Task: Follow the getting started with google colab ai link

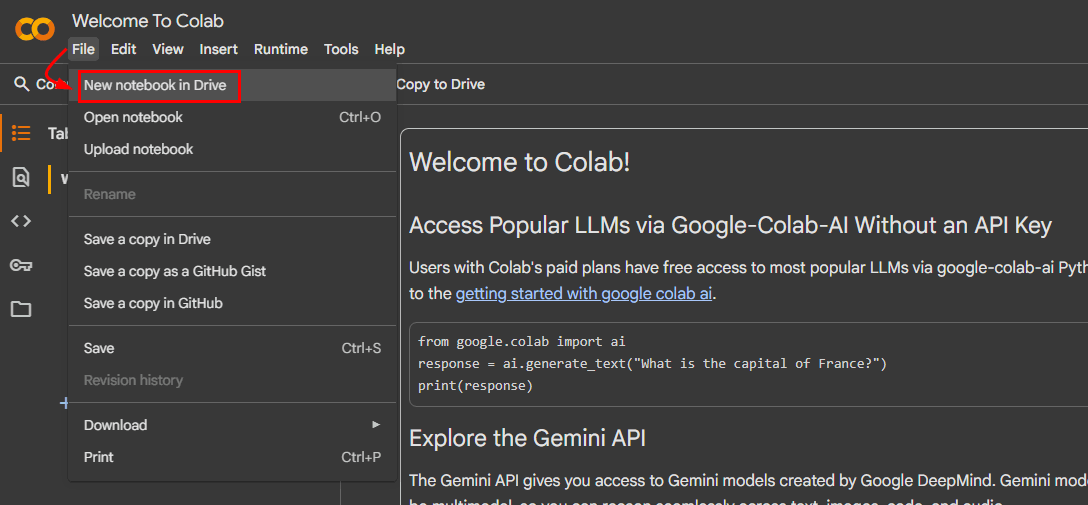Action: [584, 294]
